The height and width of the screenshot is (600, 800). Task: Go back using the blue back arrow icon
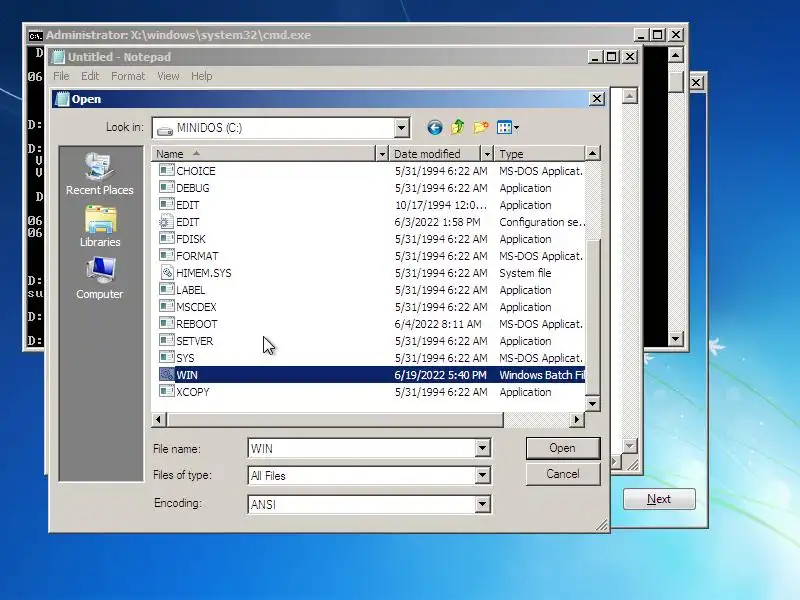[435, 127]
